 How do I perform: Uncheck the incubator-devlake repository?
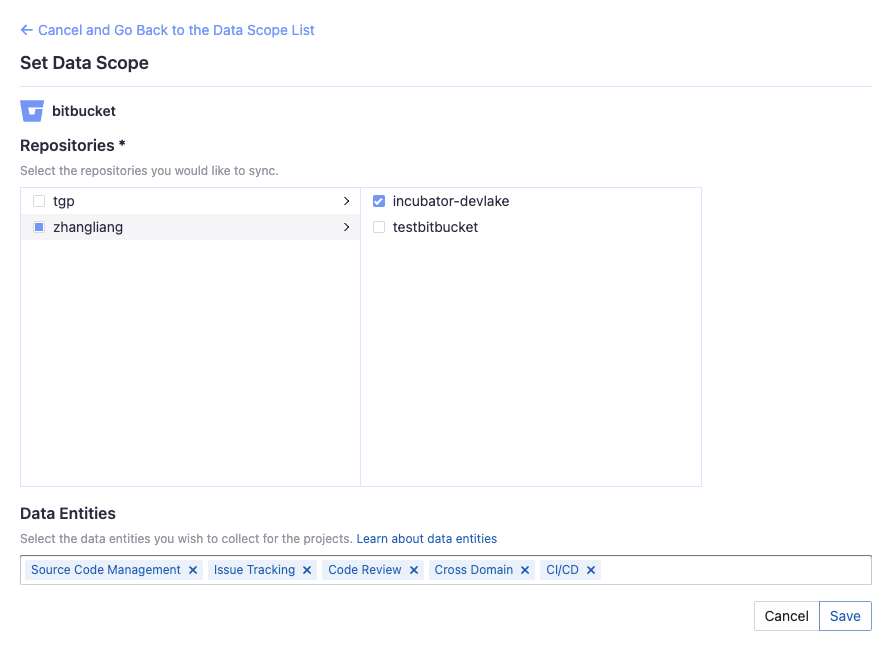coord(379,201)
